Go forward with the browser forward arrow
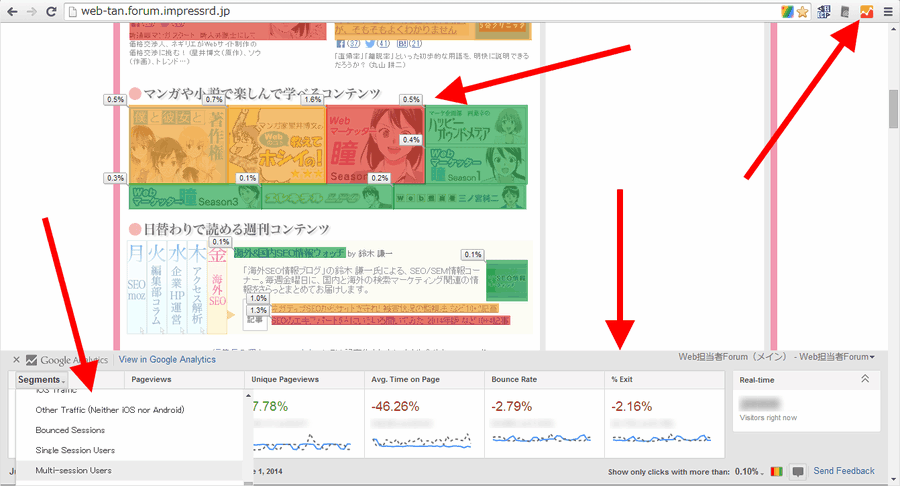 (32, 11)
